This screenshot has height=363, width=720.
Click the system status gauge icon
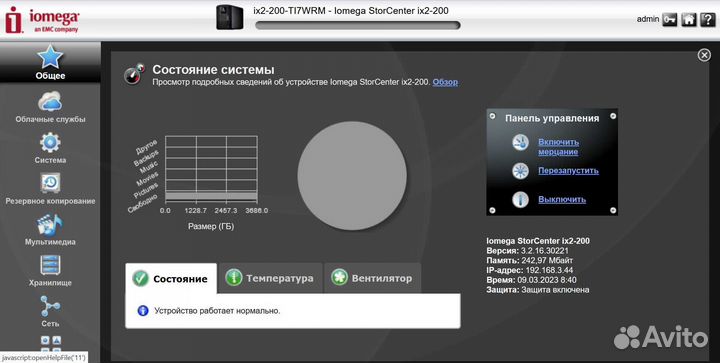pyautogui.click(x=134, y=74)
